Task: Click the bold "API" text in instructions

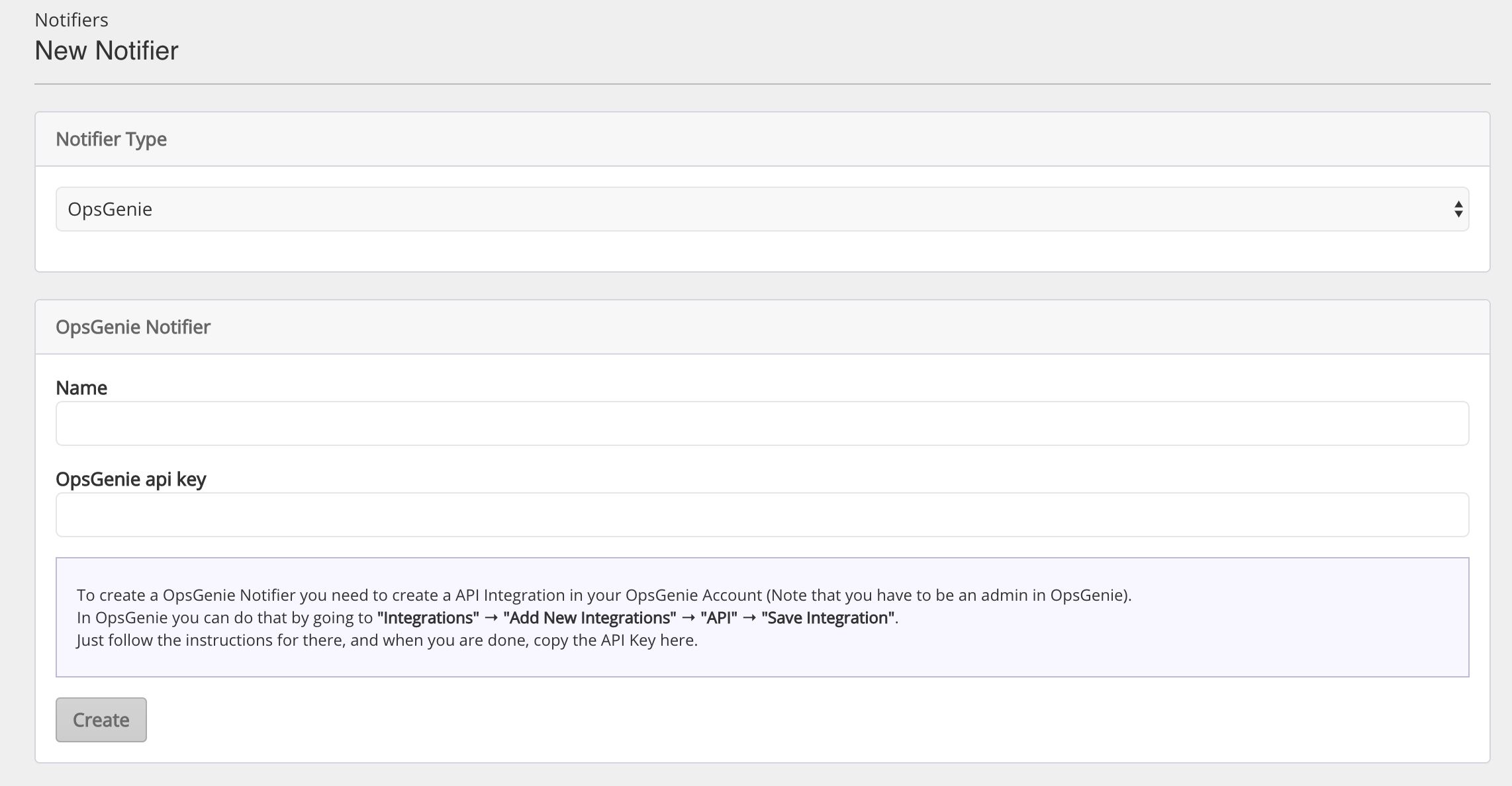Action: click(719, 618)
